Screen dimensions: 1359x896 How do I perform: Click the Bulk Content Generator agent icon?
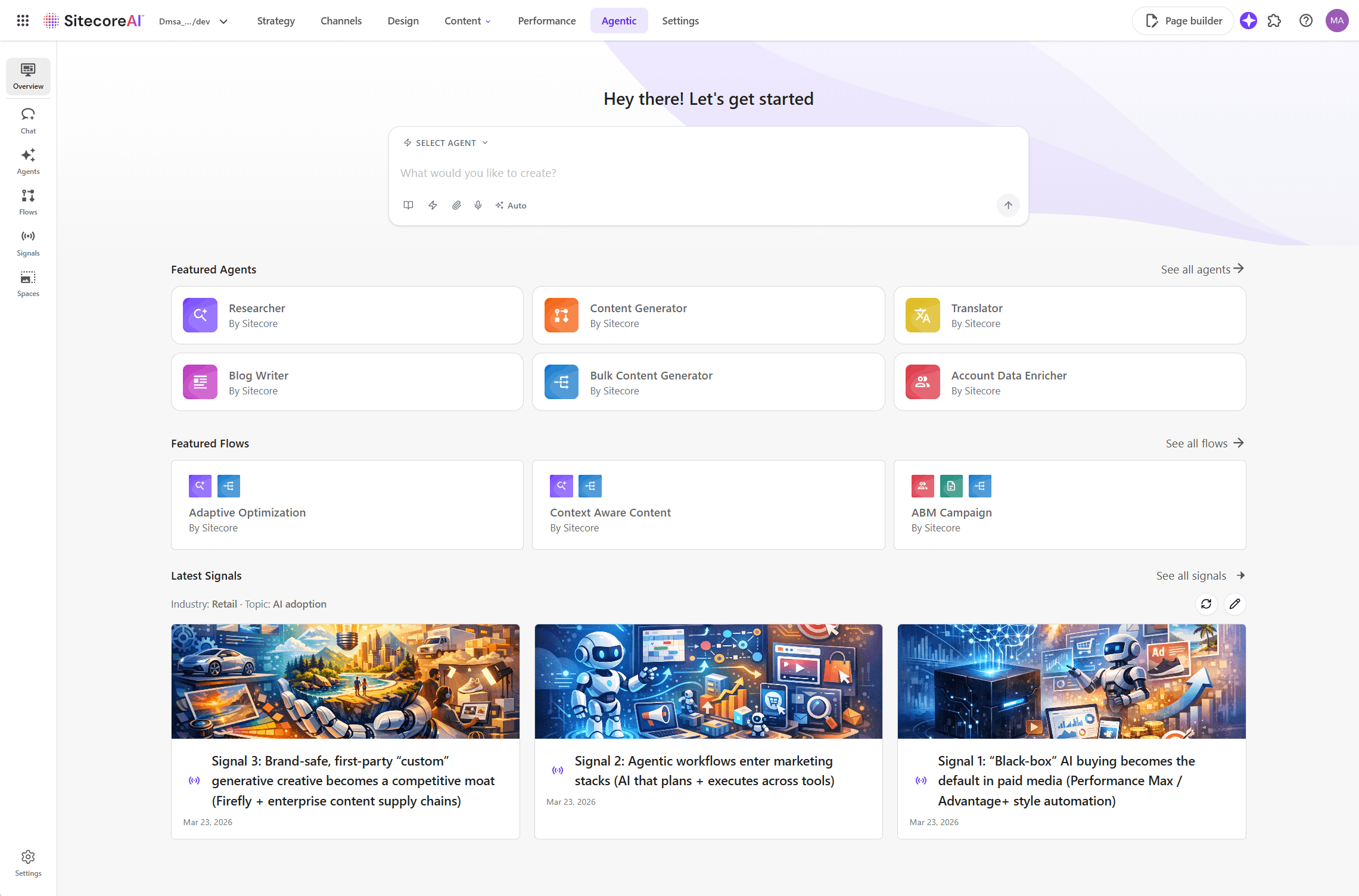pyautogui.click(x=561, y=382)
